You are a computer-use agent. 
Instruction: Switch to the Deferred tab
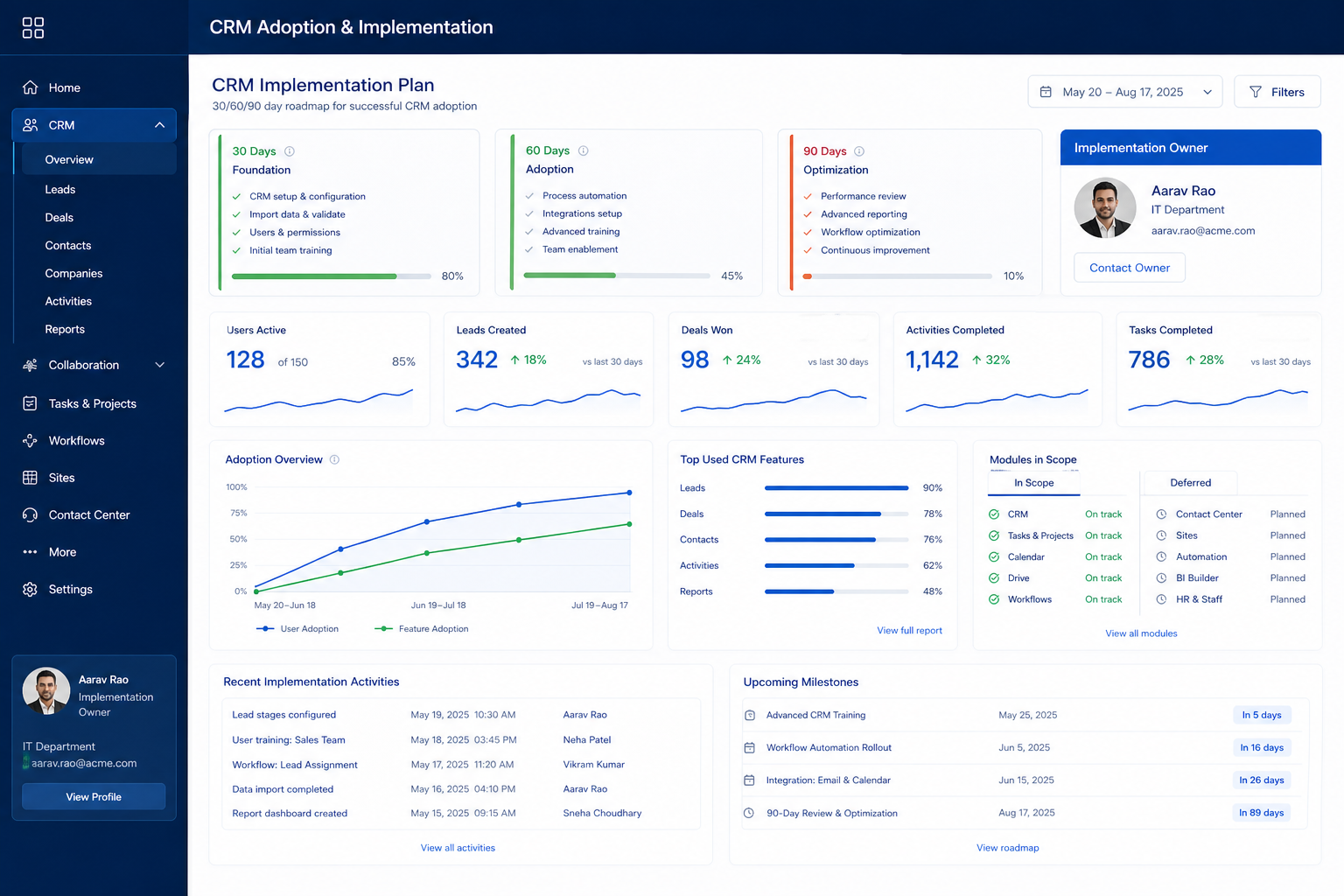click(x=1190, y=483)
